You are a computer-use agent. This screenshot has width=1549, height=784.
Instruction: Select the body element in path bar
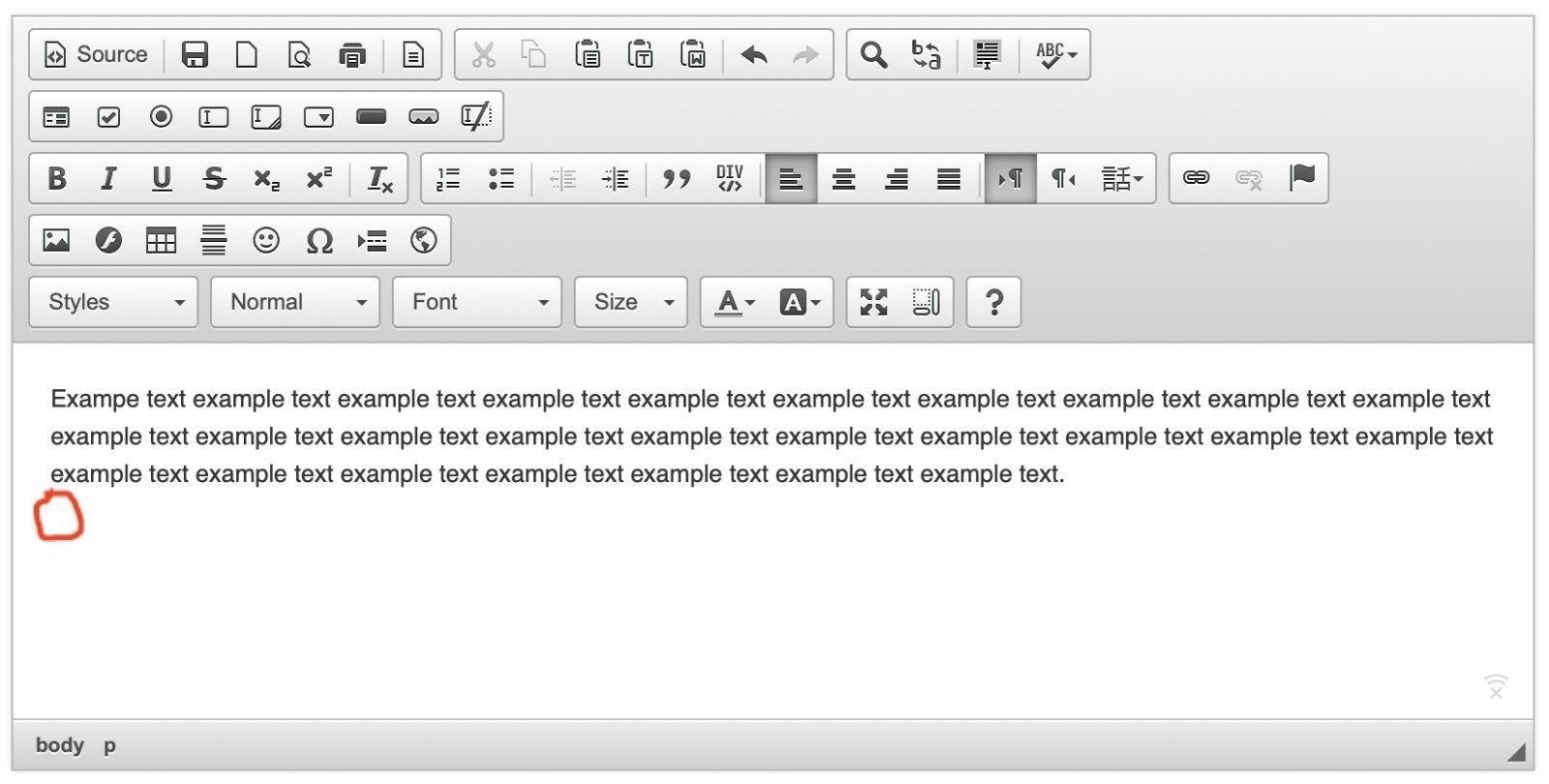point(59,745)
